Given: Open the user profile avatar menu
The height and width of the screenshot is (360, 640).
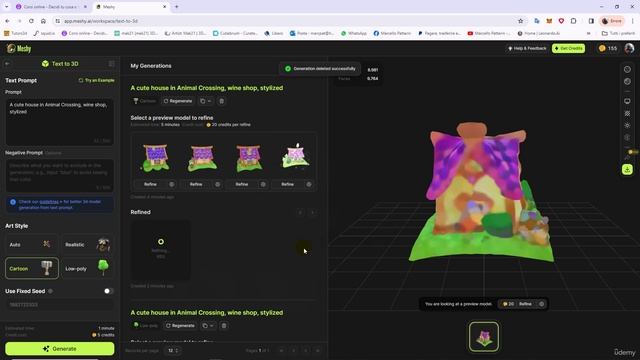Looking at the screenshot, I should click(629, 49).
